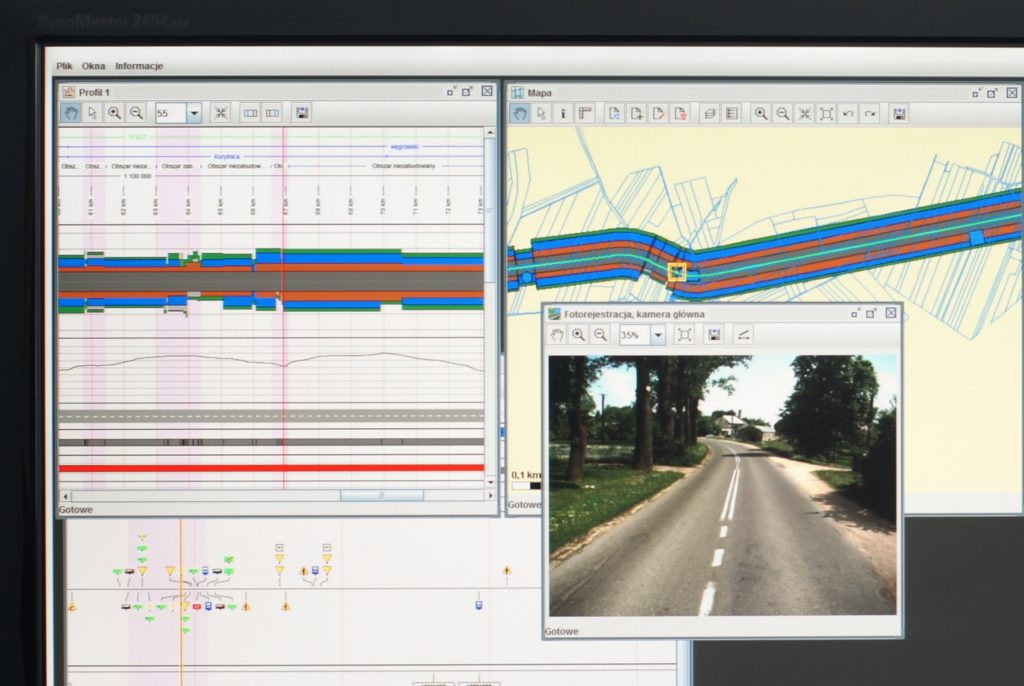Click the scroll-down arrow in Profil 1
Viewport: 1024px width, 686px height.
pyautogui.click(x=490, y=482)
